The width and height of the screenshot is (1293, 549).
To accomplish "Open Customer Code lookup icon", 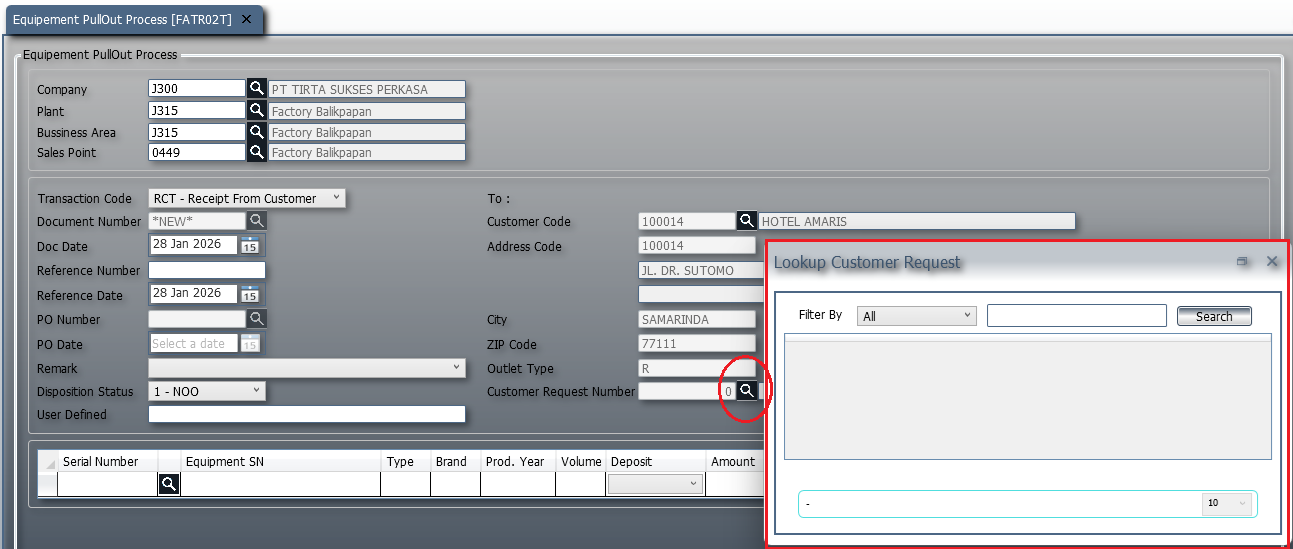I will [x=746, y=221].
